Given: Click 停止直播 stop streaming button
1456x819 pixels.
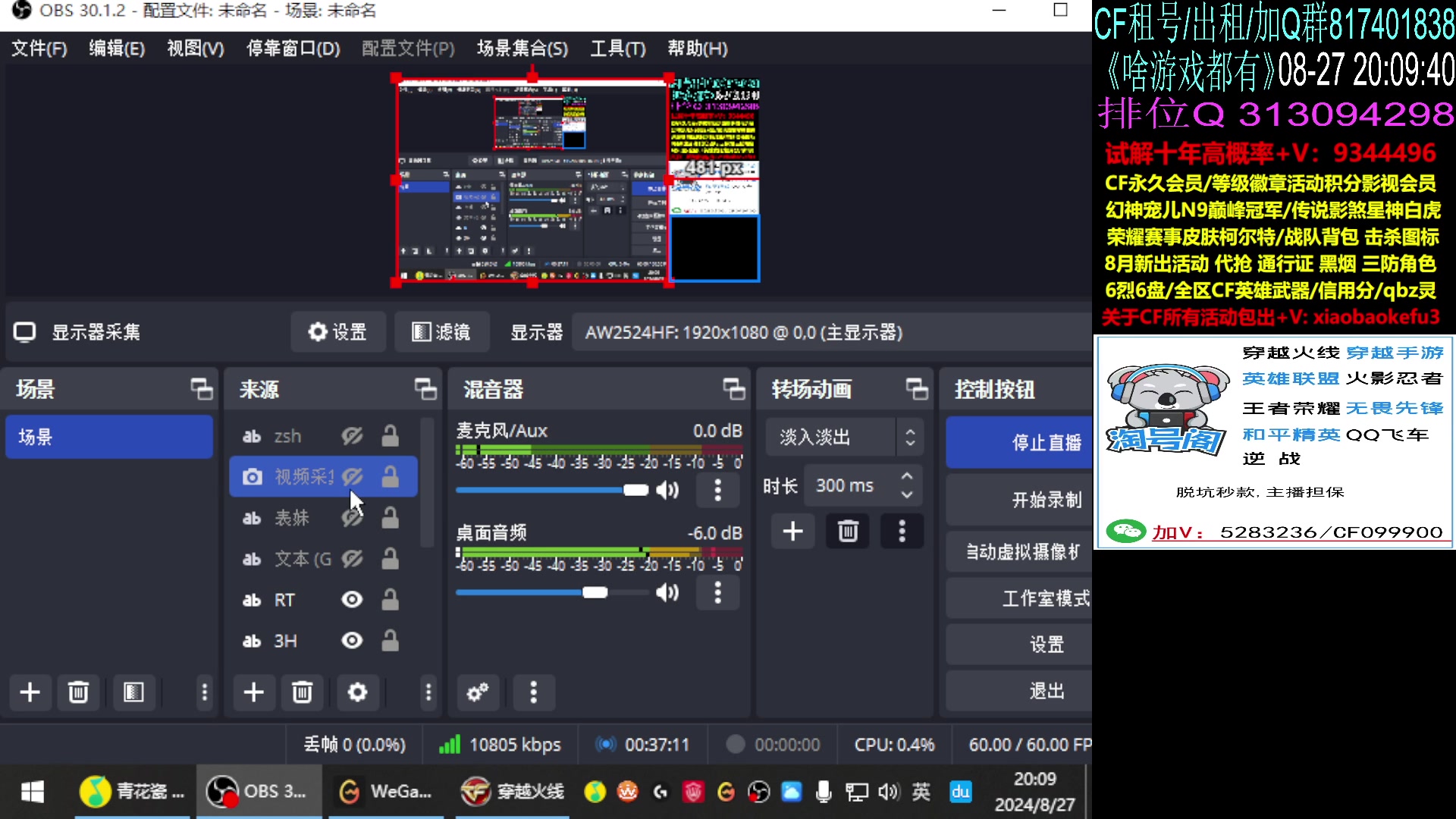Looking at the screenshot, I should coord(1019,442).
